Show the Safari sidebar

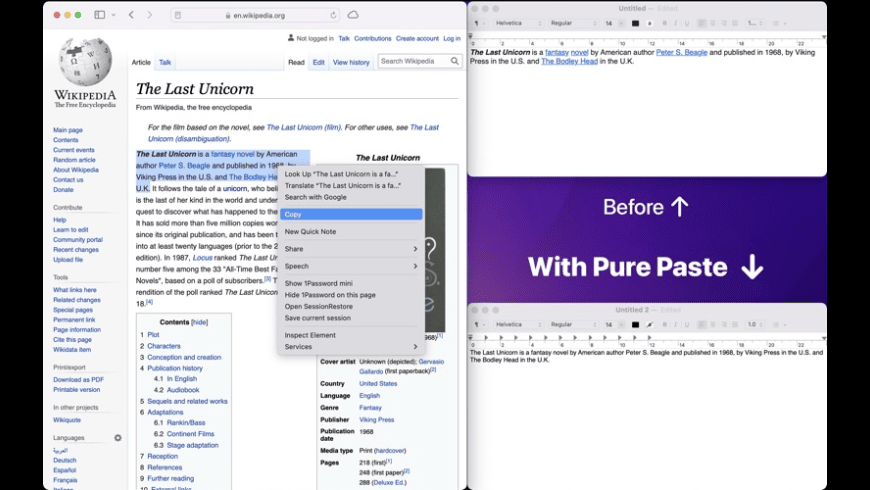pyautogui.click(x=100, y=15)
